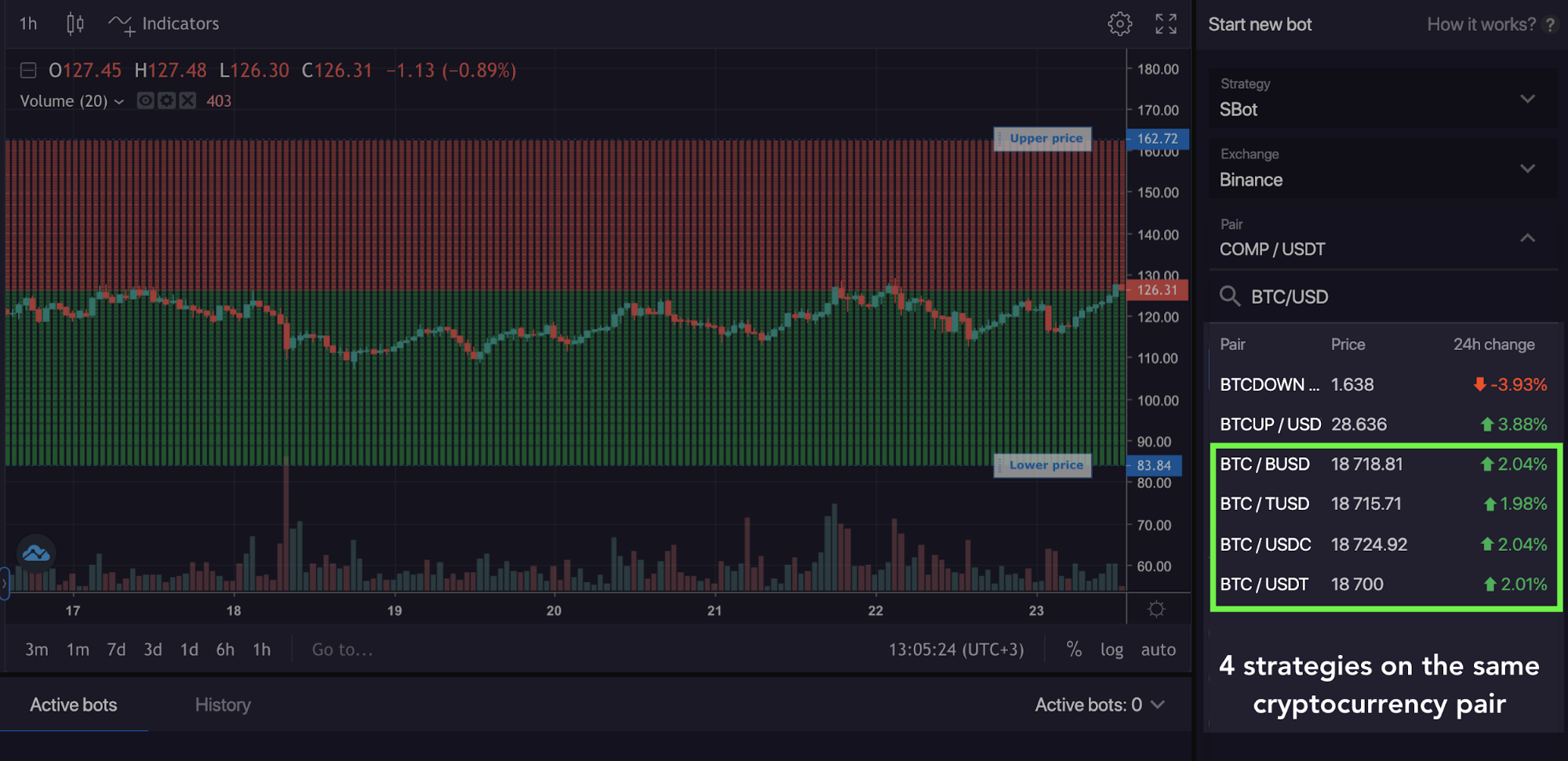Click the BTC/USD pair search field

coord(1383,297)
